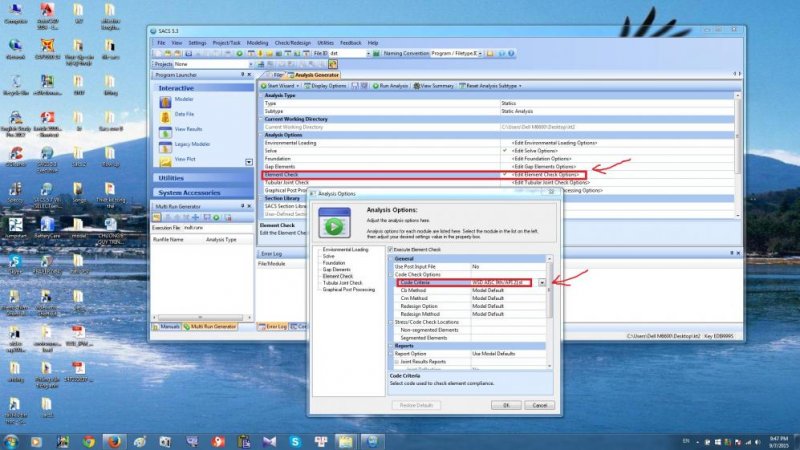Open the Modeling menu
The width and height of the screenshot is (800, 450).
pos(257,43)
